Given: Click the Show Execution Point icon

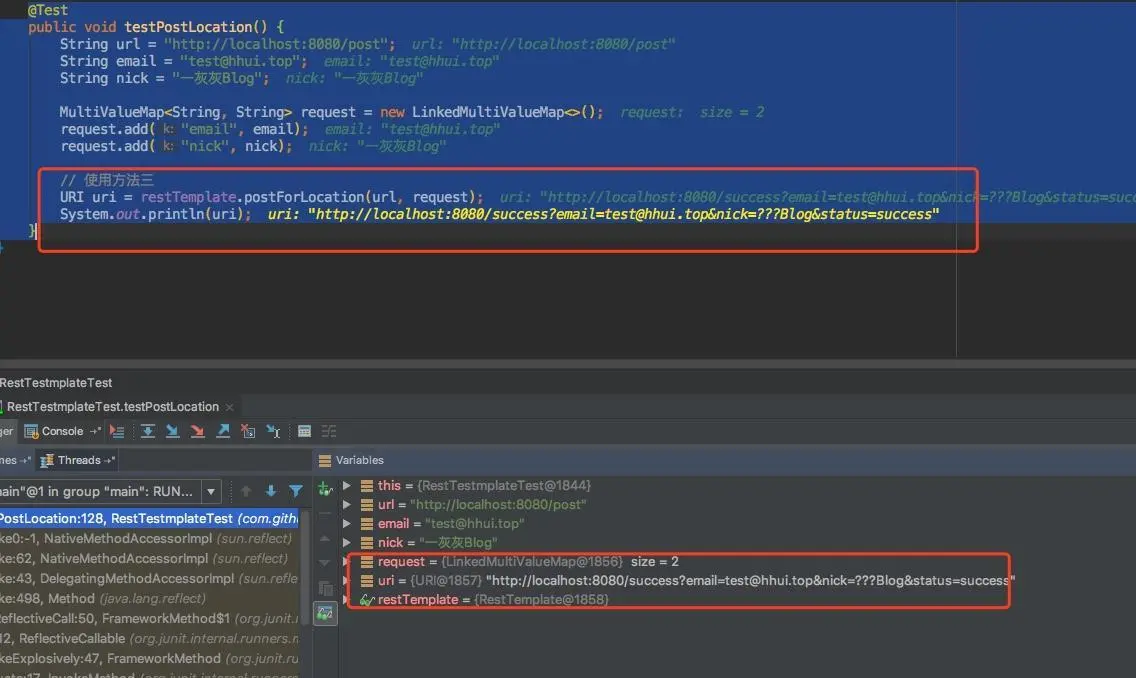Looking at the screenshot, I should coord(117,432).
